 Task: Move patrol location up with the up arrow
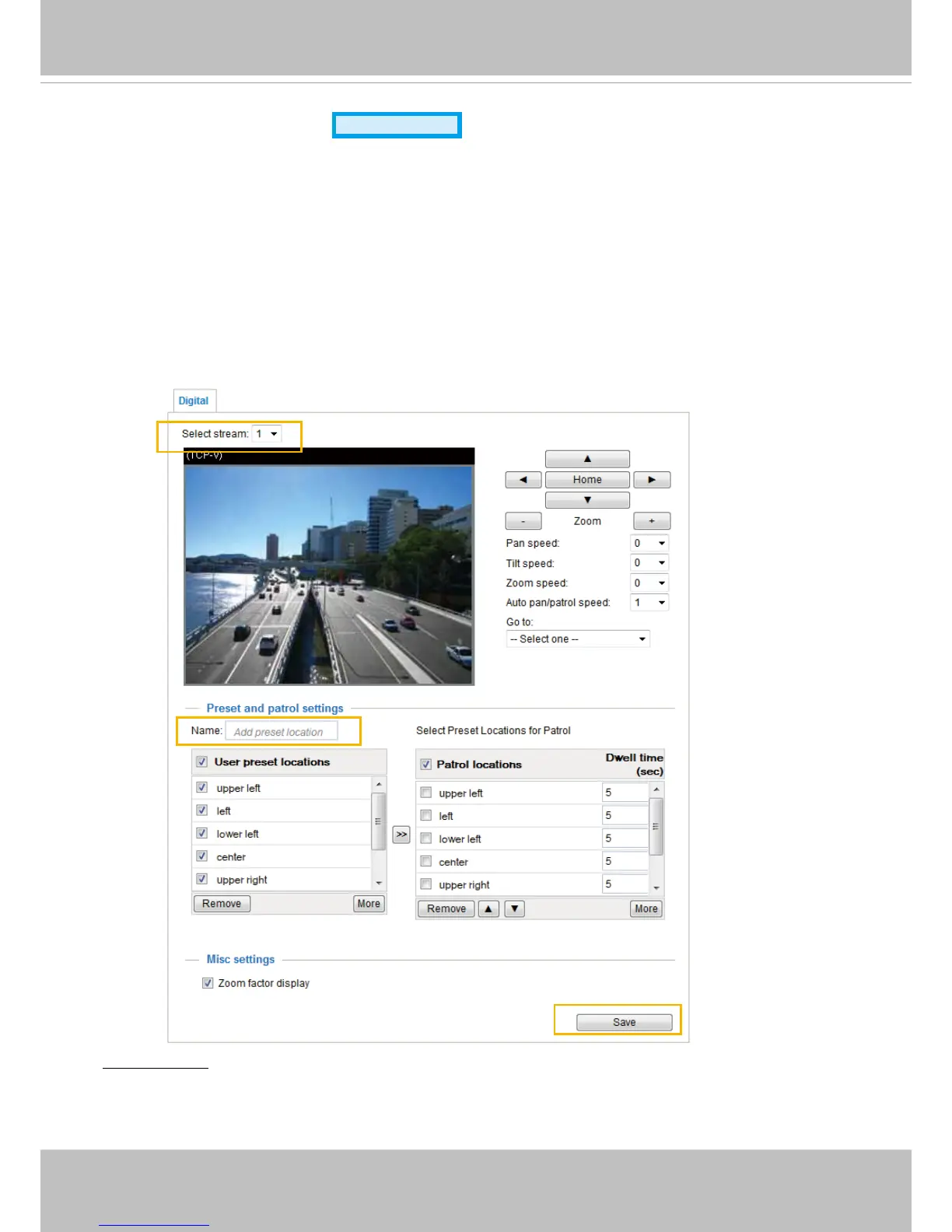(x=488, y=908)
